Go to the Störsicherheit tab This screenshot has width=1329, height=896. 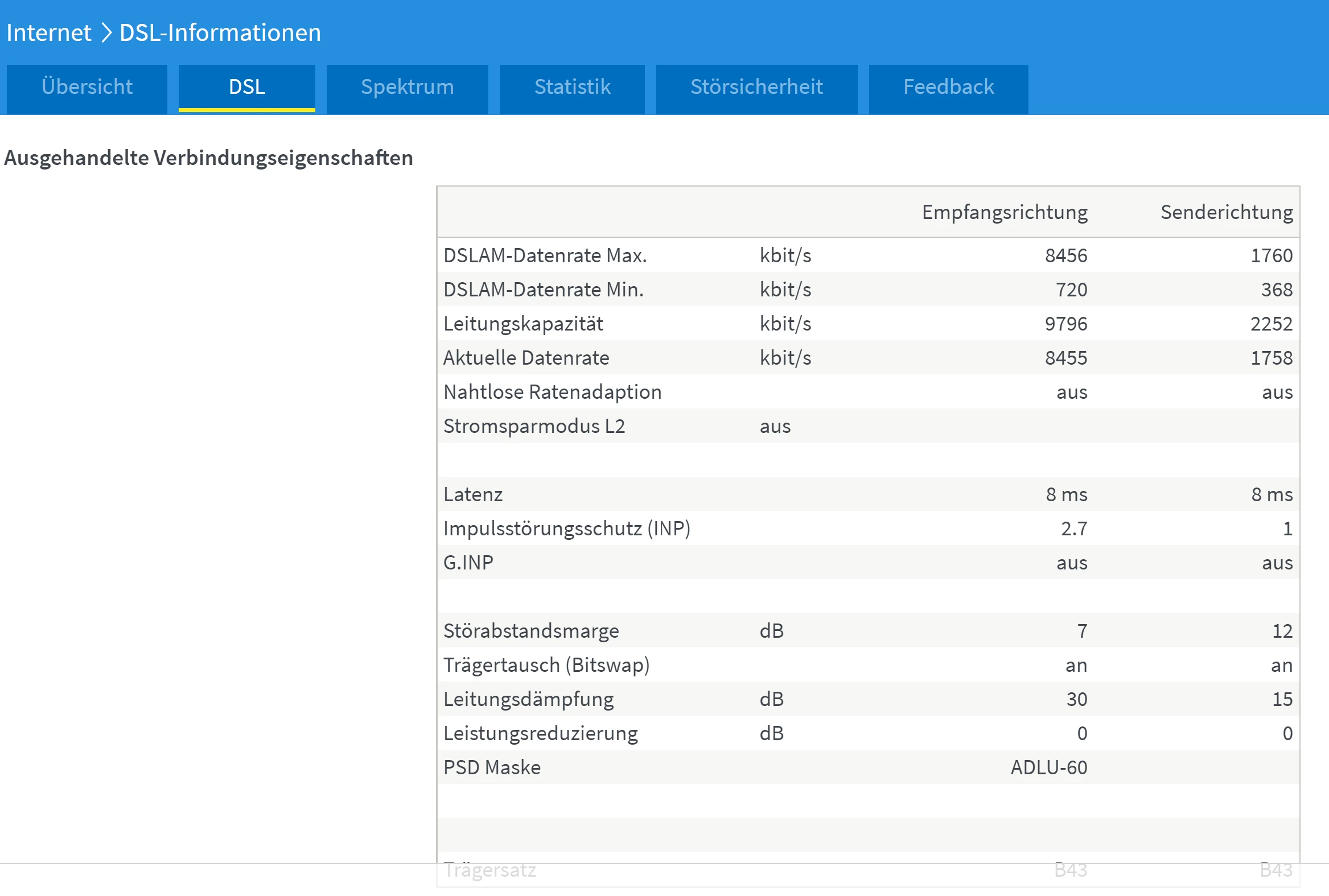[x=756, y=88]
